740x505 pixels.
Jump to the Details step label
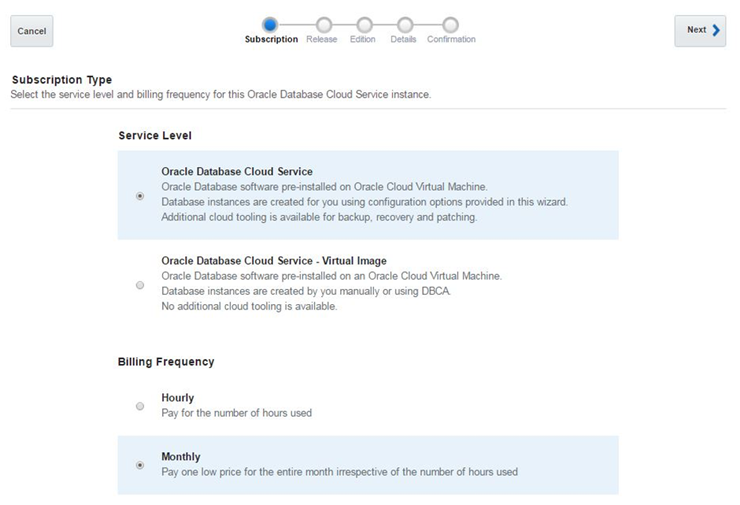click(x=404, y=40)
